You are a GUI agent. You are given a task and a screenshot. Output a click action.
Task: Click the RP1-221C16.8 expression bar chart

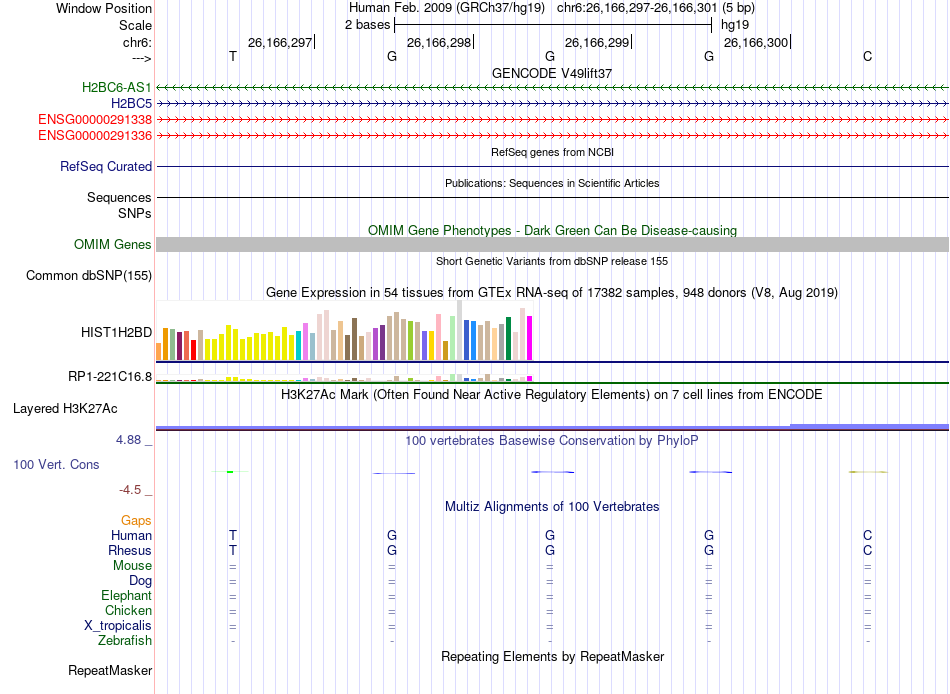[344, 378]
